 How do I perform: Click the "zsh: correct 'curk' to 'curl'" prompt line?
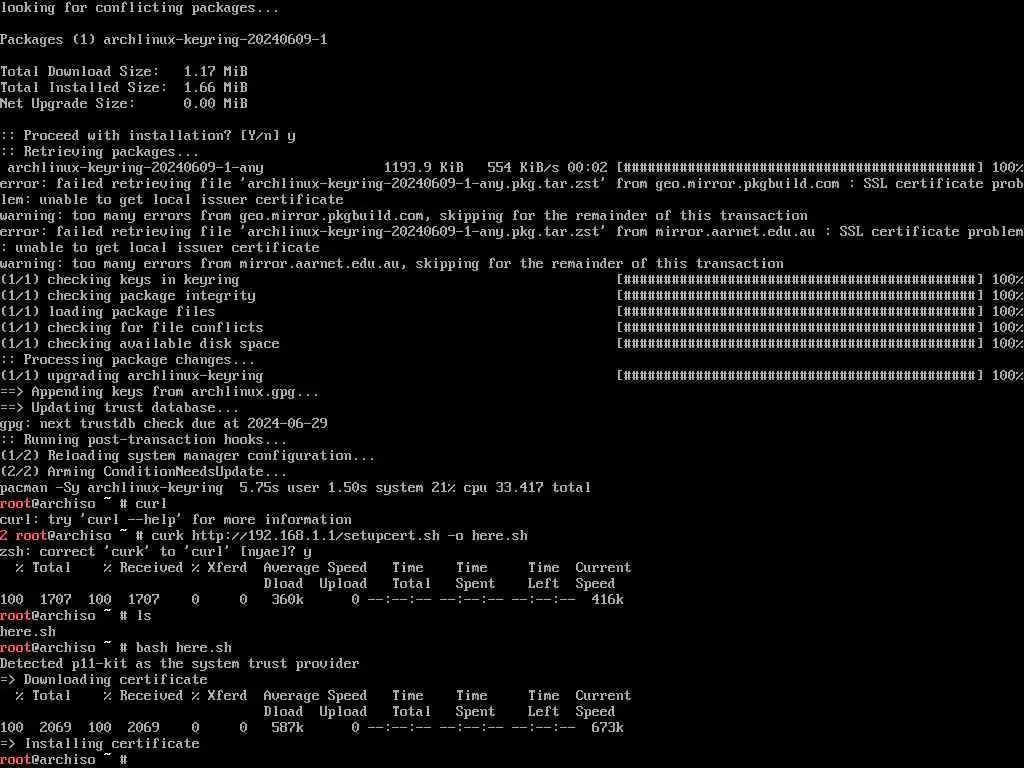coord(155,551)
